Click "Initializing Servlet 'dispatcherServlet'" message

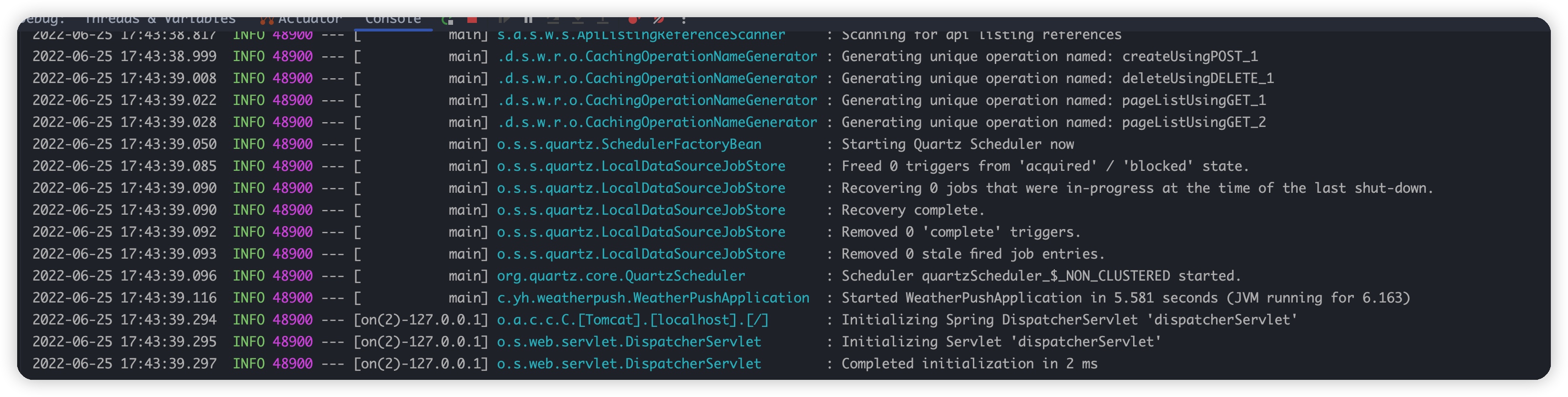coord(1001,342)
